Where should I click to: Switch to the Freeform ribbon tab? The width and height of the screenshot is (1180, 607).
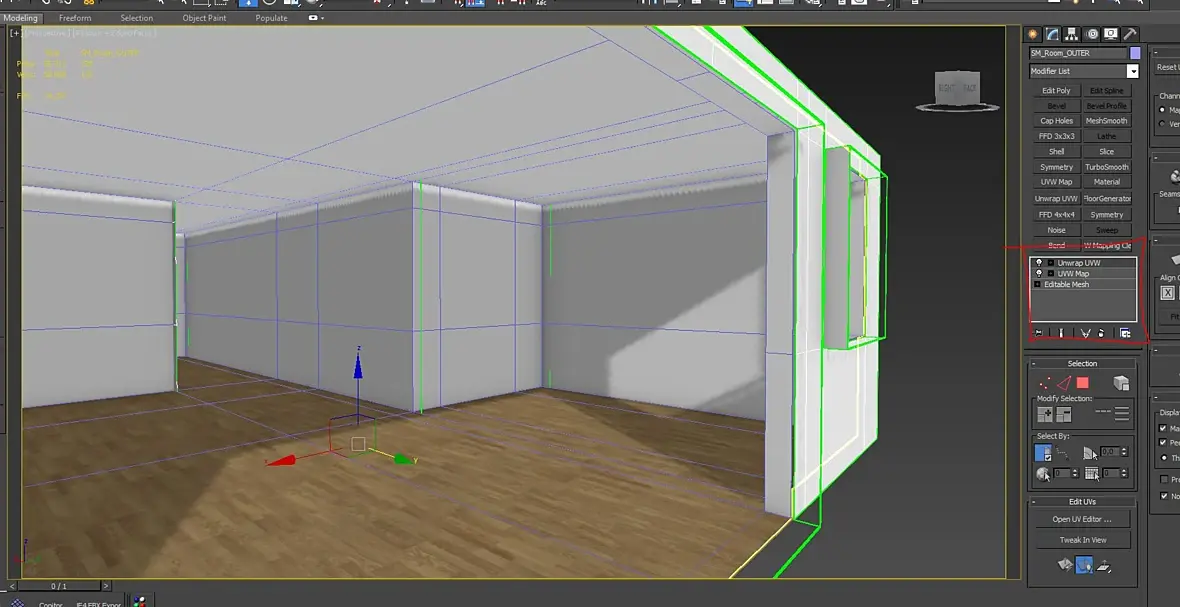75,18
